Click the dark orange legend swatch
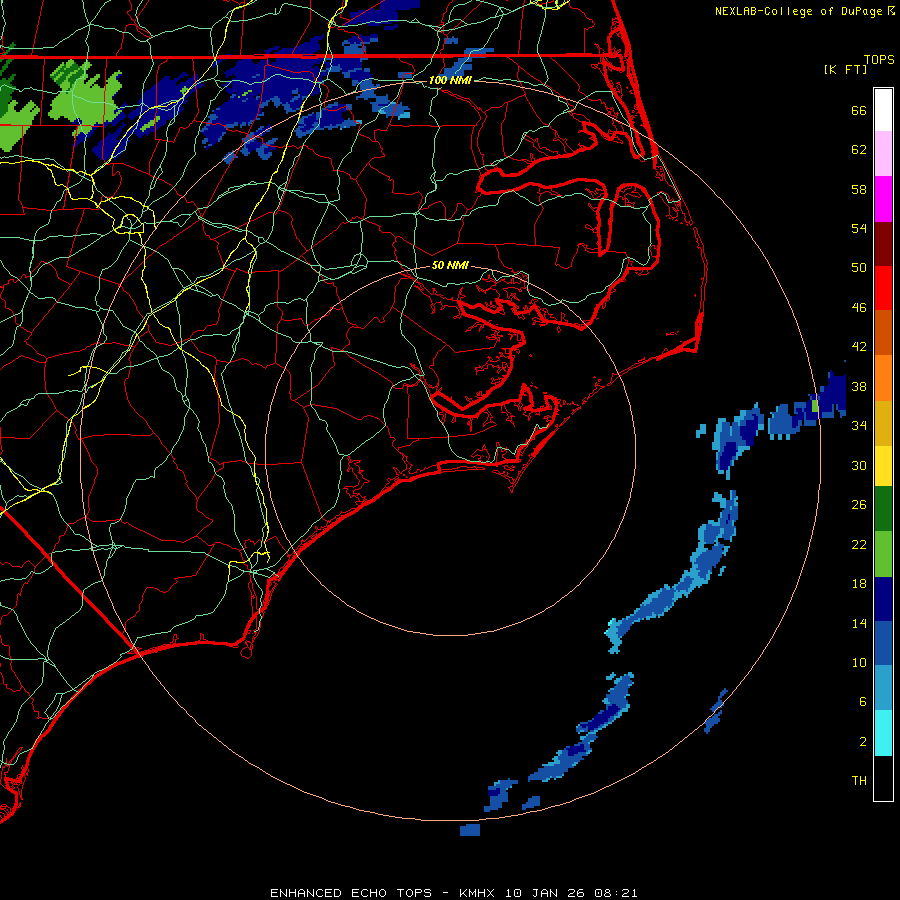Screen dimensions: 900x900 (883, 332)
